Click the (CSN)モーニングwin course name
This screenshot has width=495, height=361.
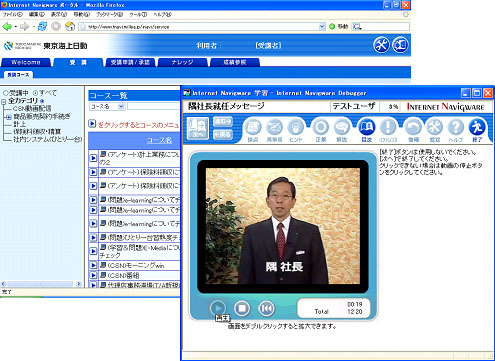pyautogui.click(x=136, y=266)
